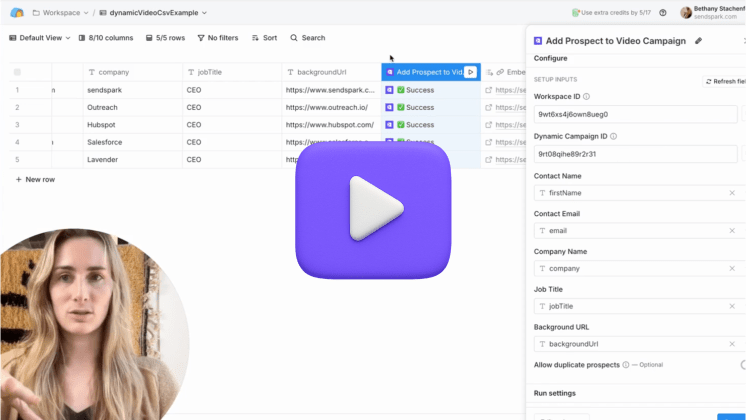
Task: Select the Hubspot company cell
Action: [x=133, y=125]
